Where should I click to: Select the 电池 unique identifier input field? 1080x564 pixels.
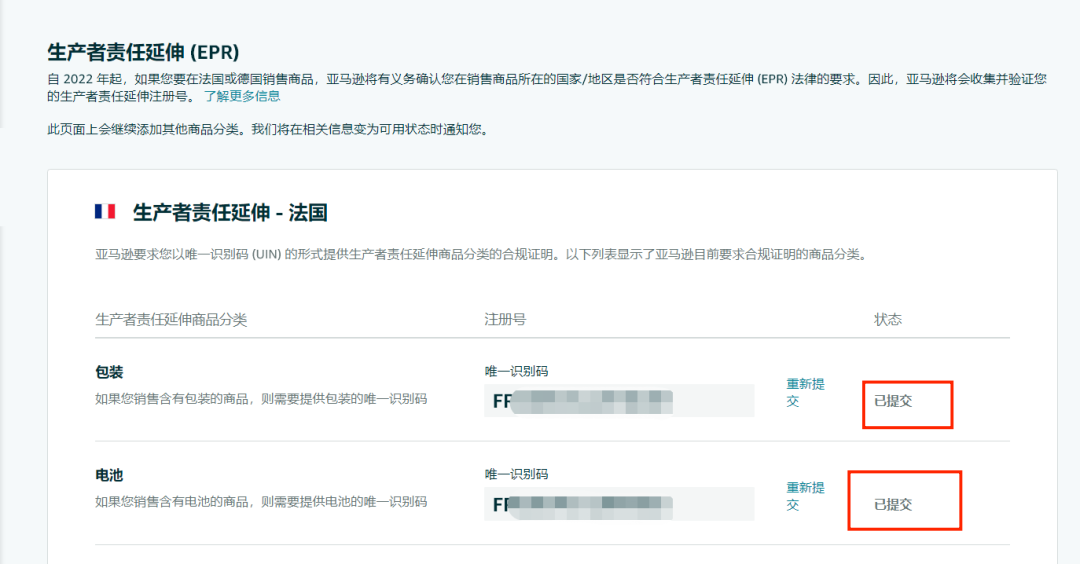[x=619, y=504]
